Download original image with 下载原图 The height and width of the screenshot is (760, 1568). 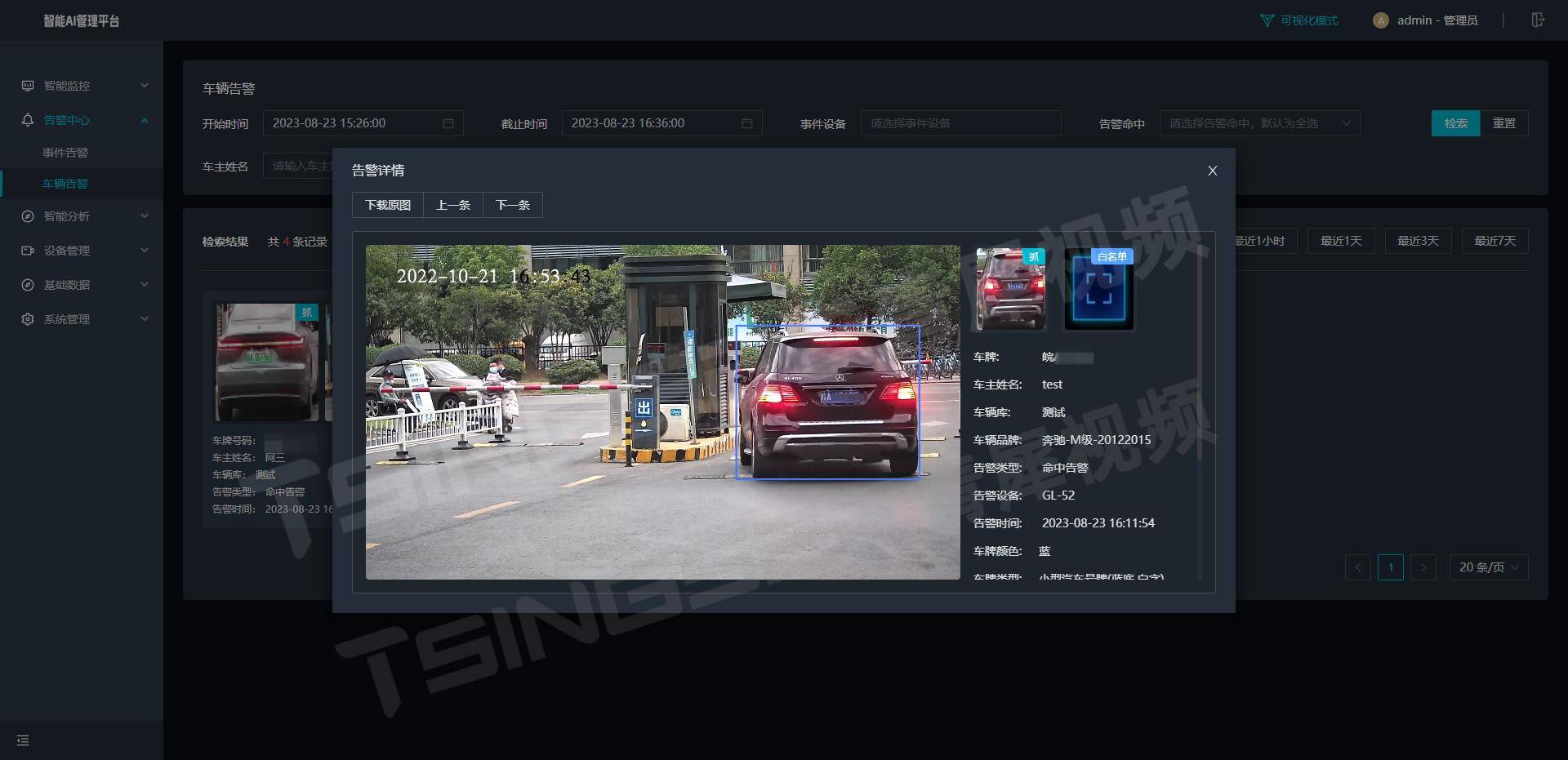click(387, 205)
